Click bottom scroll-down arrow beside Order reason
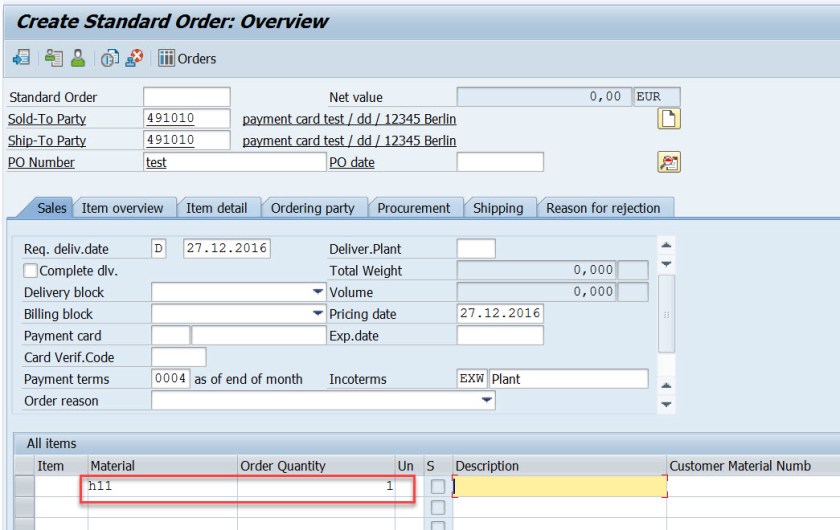This screenshot has width=840, height=530. (666, 404)
